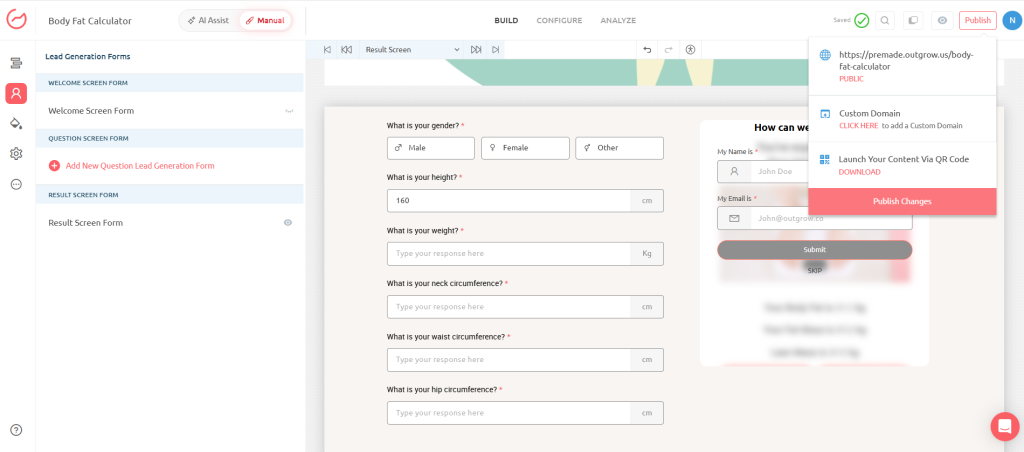Open the help question mark icon
The height and width of the screenshot is (452, 1024).
[16, 430]
